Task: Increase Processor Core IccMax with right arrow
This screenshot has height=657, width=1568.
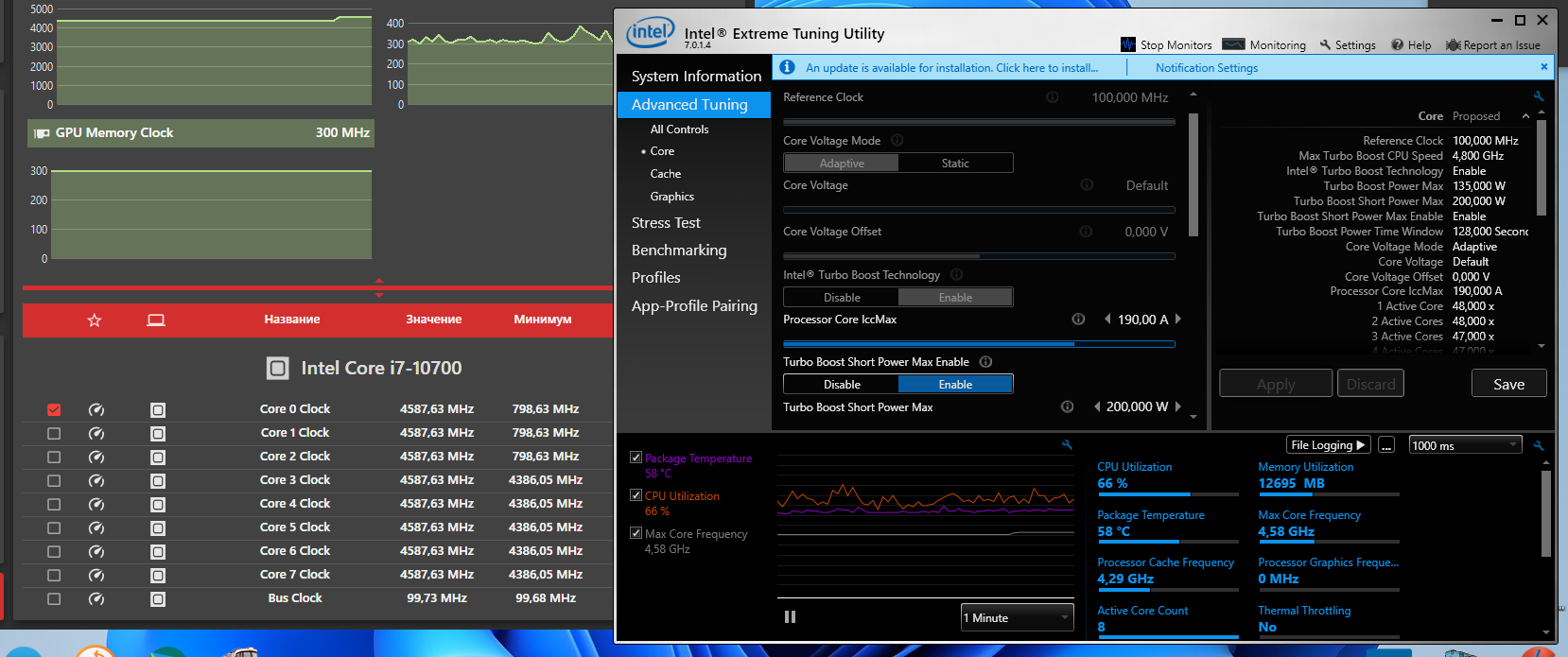Action: (1178, 320)
